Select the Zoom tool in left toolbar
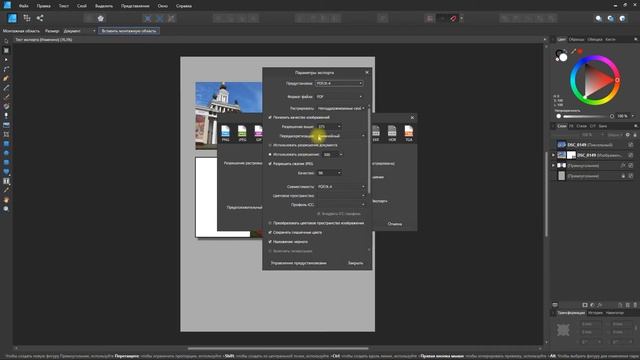Screen dimensions: 640x360 click(x=6, y=209)
